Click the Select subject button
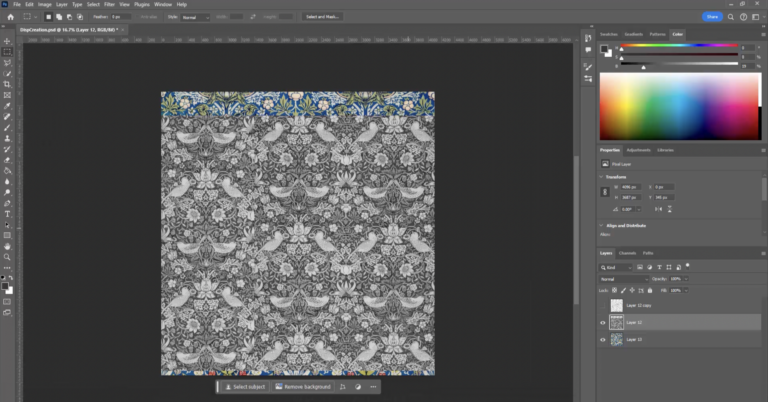Viewport: 768px width, 402px height. (245, 386)
